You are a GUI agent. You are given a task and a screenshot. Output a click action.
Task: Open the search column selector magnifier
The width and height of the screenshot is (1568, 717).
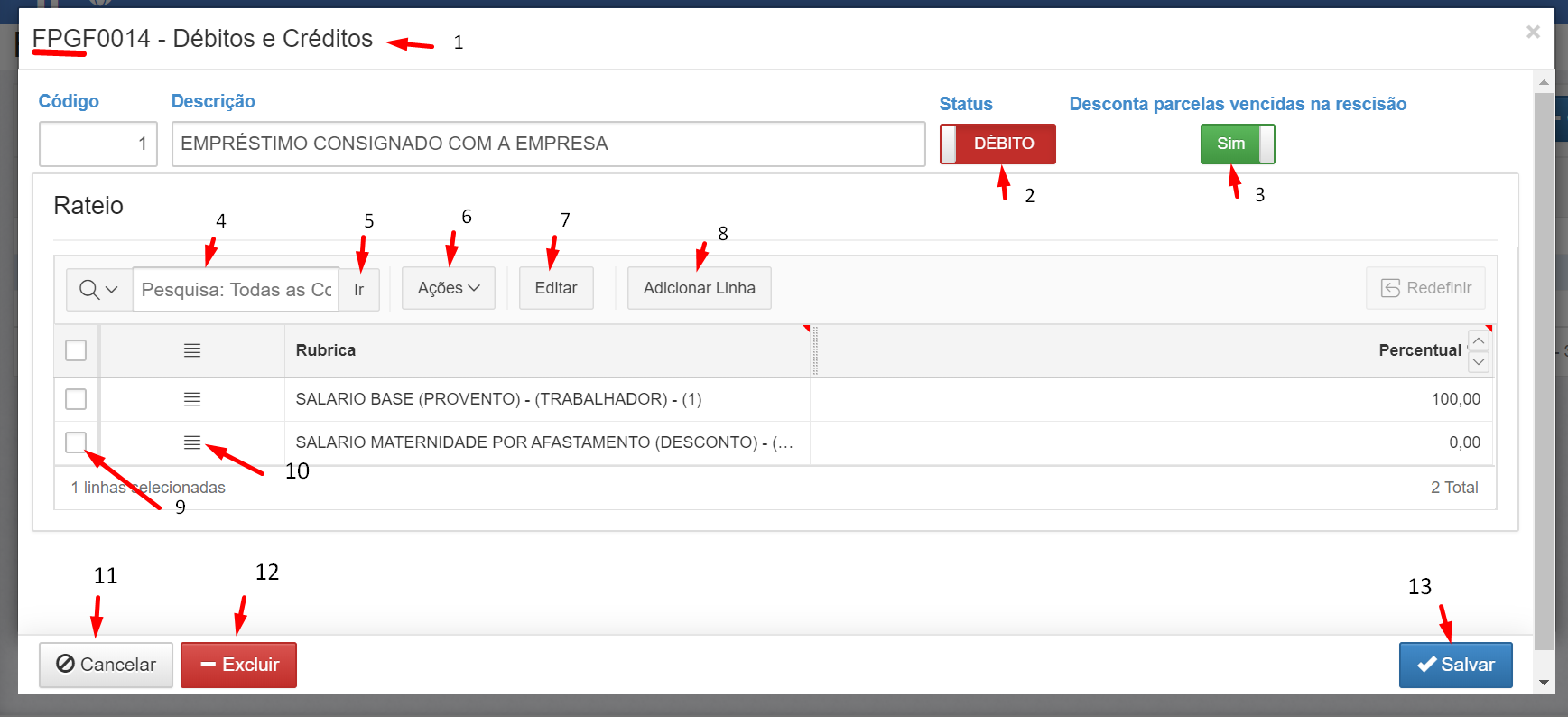tap(98, 290)
